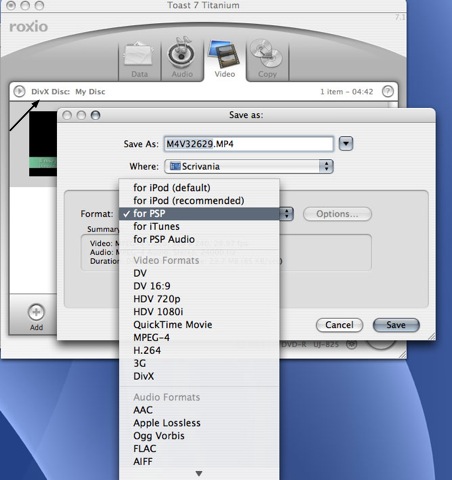Select Apple Lossless audio format

click(x=199, y=423)
